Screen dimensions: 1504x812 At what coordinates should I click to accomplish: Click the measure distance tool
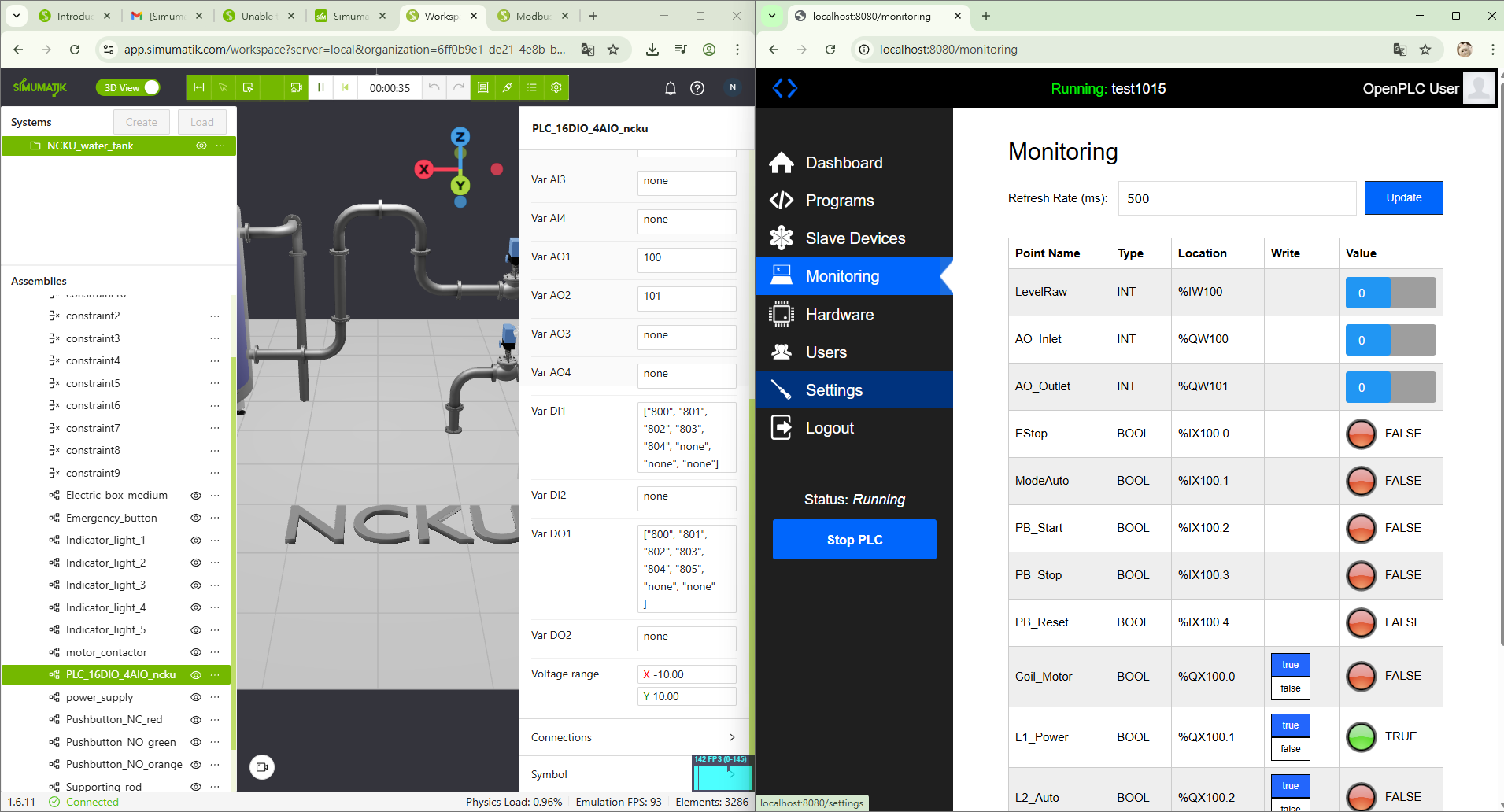(x=199, y=87)
